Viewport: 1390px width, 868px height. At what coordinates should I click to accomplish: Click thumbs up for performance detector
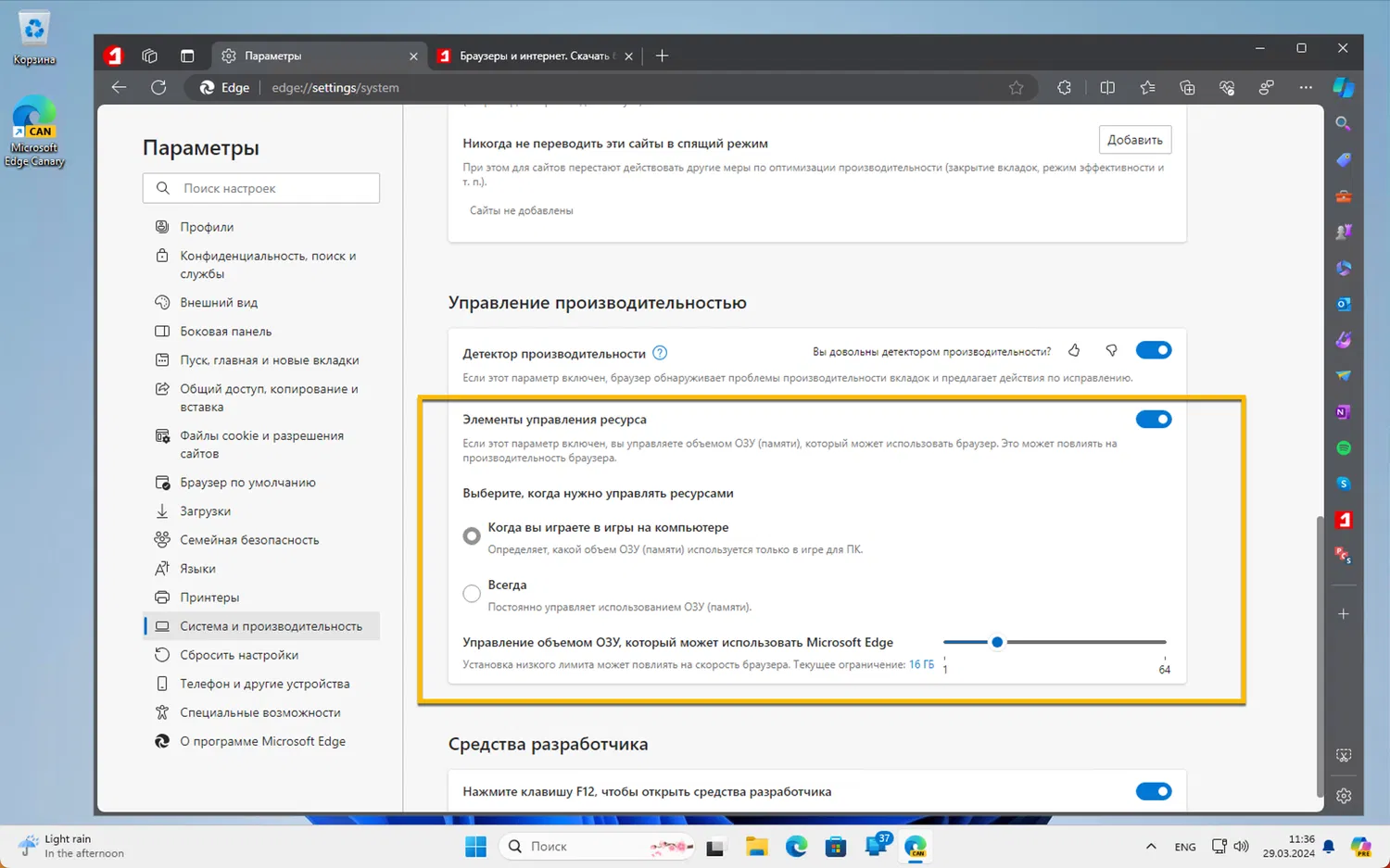click(1074, 350)
